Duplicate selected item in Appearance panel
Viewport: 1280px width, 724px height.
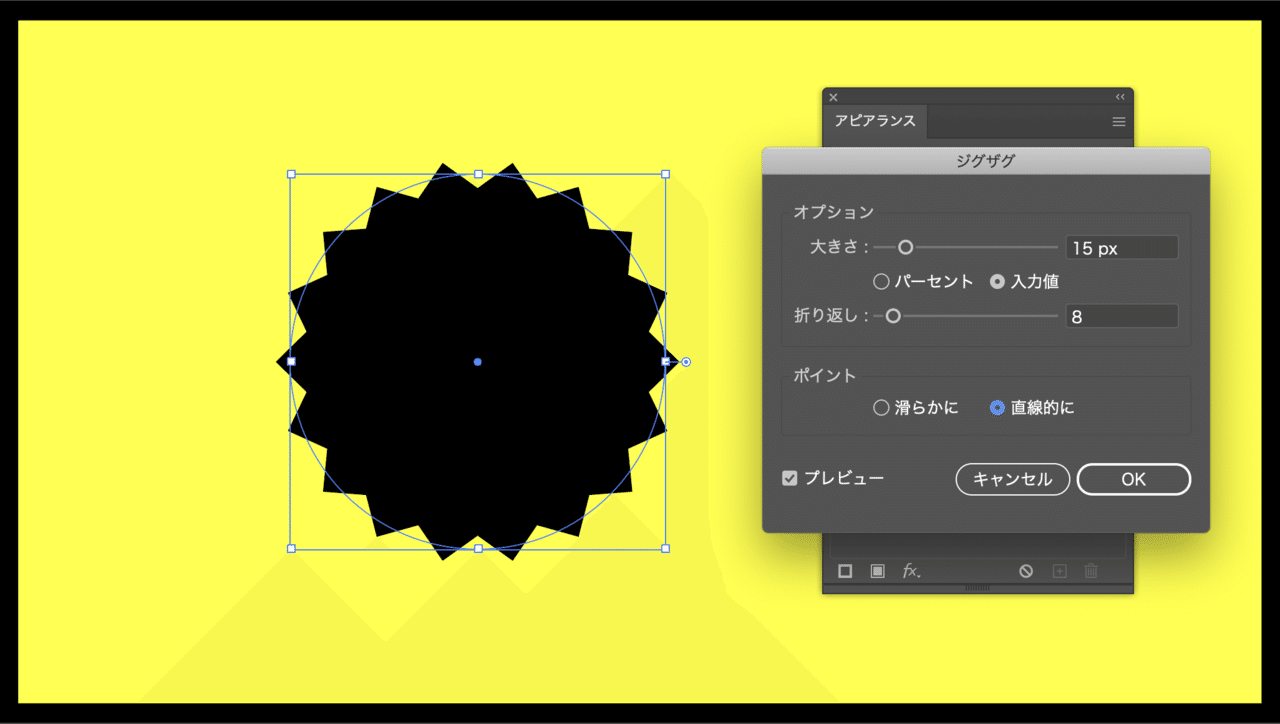pos(1059,571)
